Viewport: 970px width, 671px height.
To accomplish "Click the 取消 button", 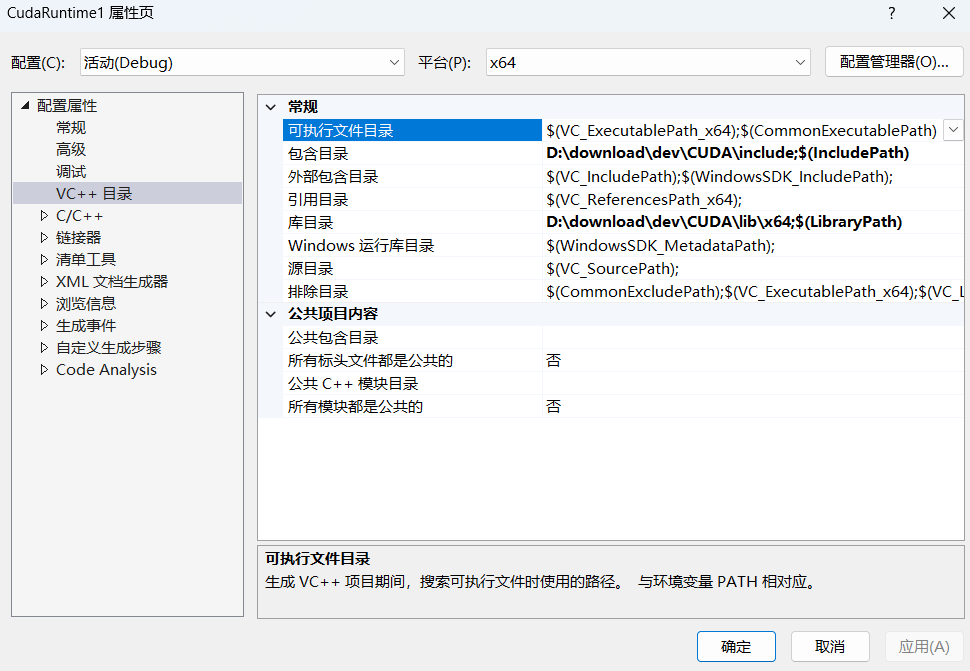I will pos(830,647).
